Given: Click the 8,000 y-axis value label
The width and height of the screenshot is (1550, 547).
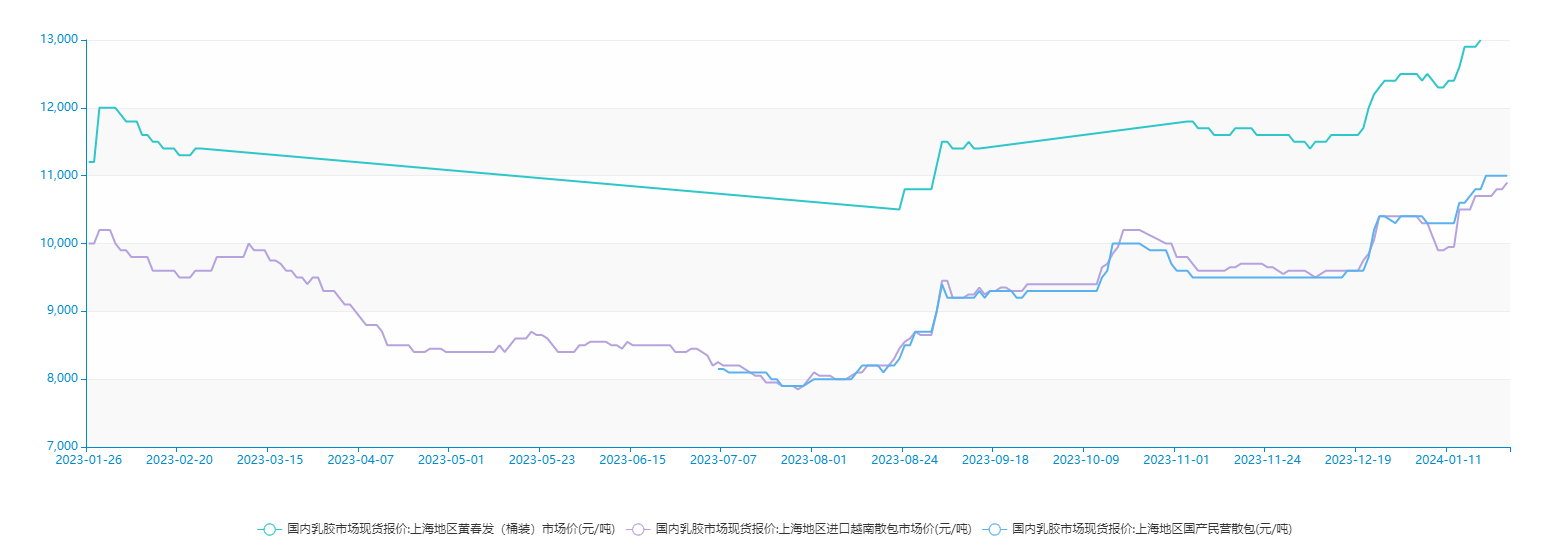Looking at the screenshot, I should 62,379.
